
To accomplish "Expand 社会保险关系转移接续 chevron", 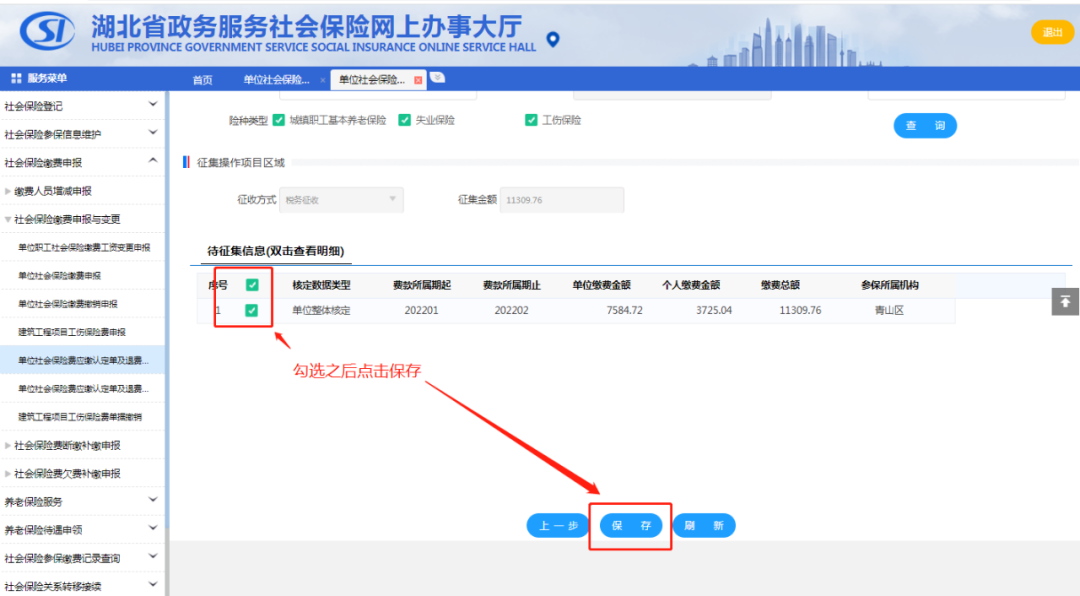I will (x=153, y=584).
